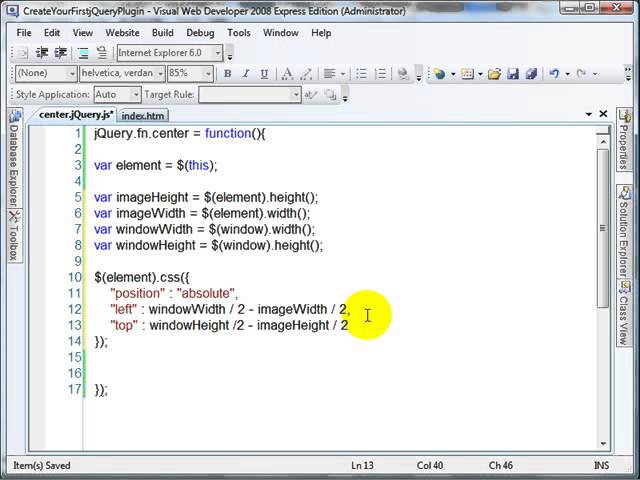Viewport: 640px width, 480px height.
Task: Close the active document with X button
Action: coord(603,114)
